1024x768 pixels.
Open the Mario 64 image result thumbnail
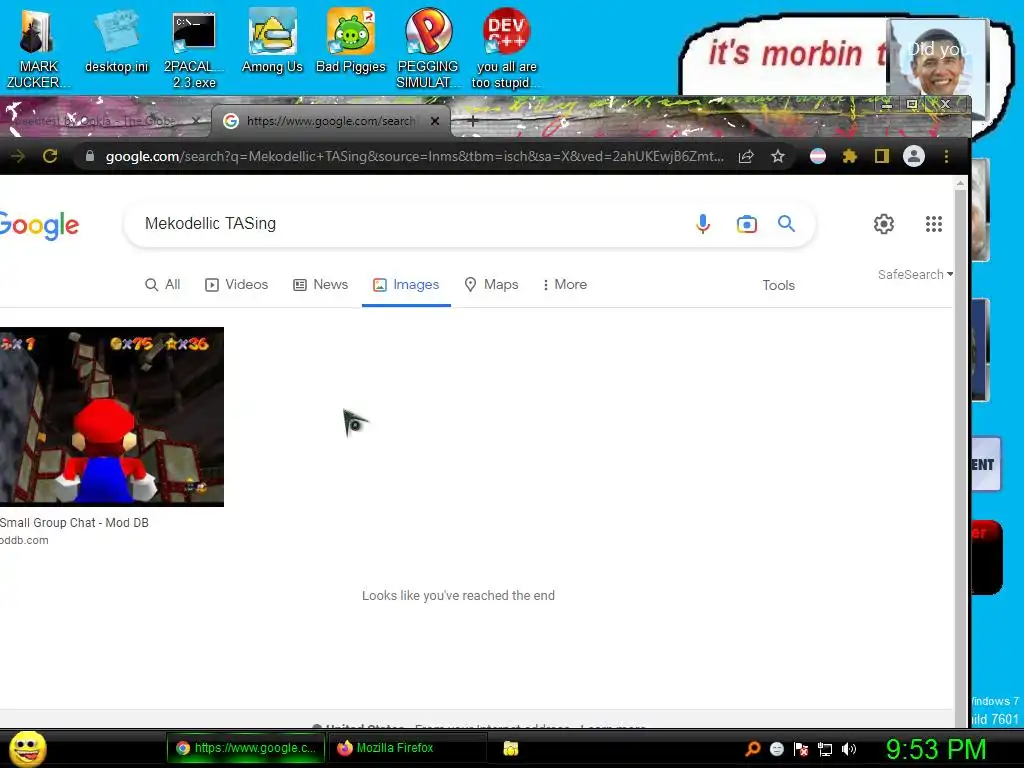pos(112,417)
